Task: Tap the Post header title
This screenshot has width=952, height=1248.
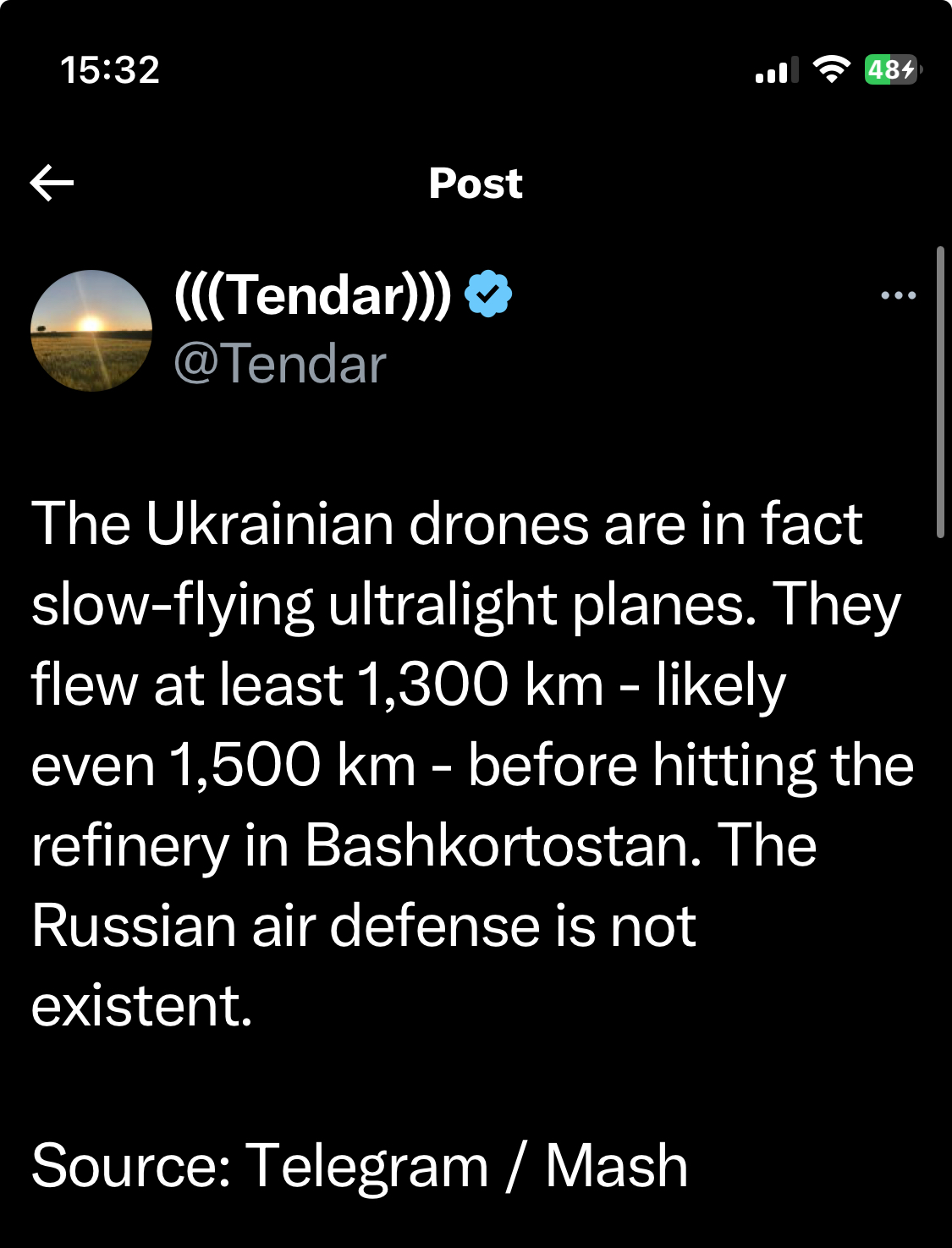Action: 476,184
